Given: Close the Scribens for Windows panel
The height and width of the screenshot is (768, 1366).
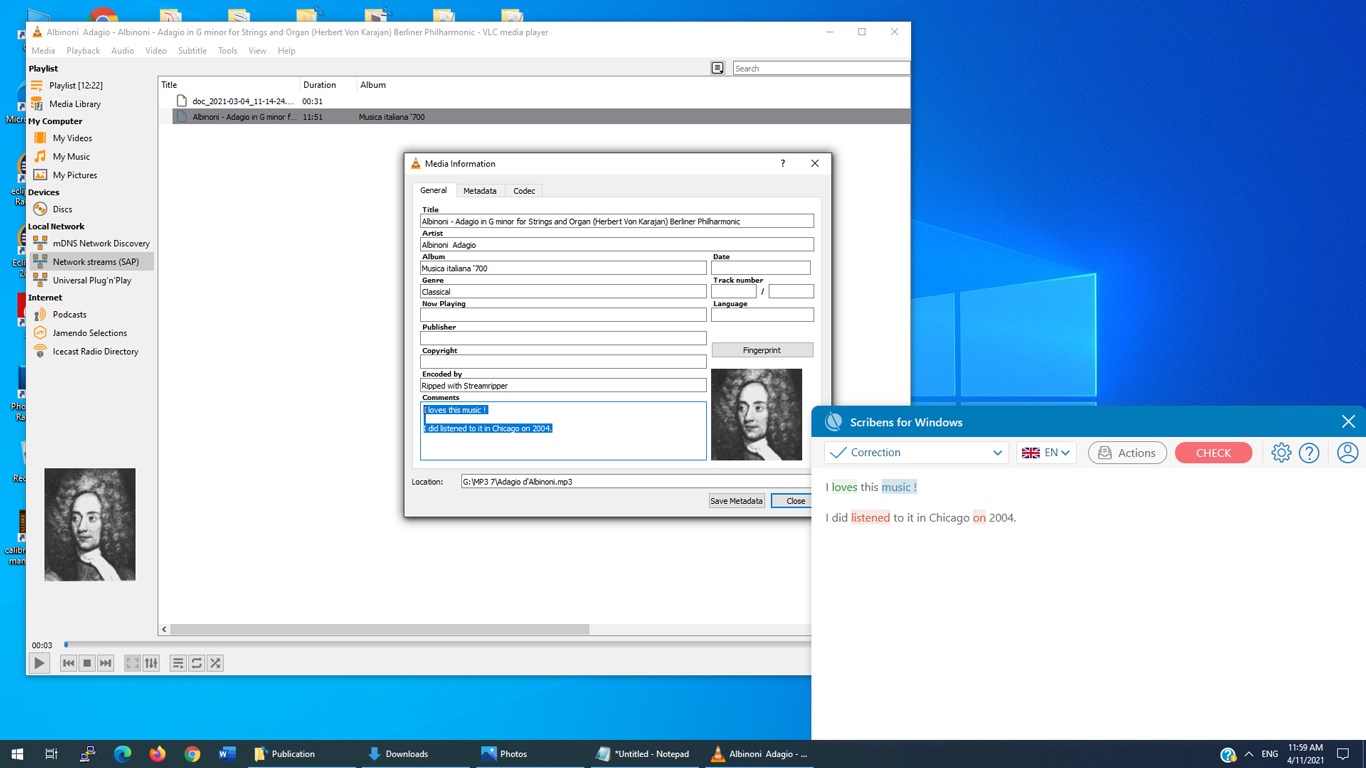Looking at the screenshot, I should click(x=1348, y=422).
